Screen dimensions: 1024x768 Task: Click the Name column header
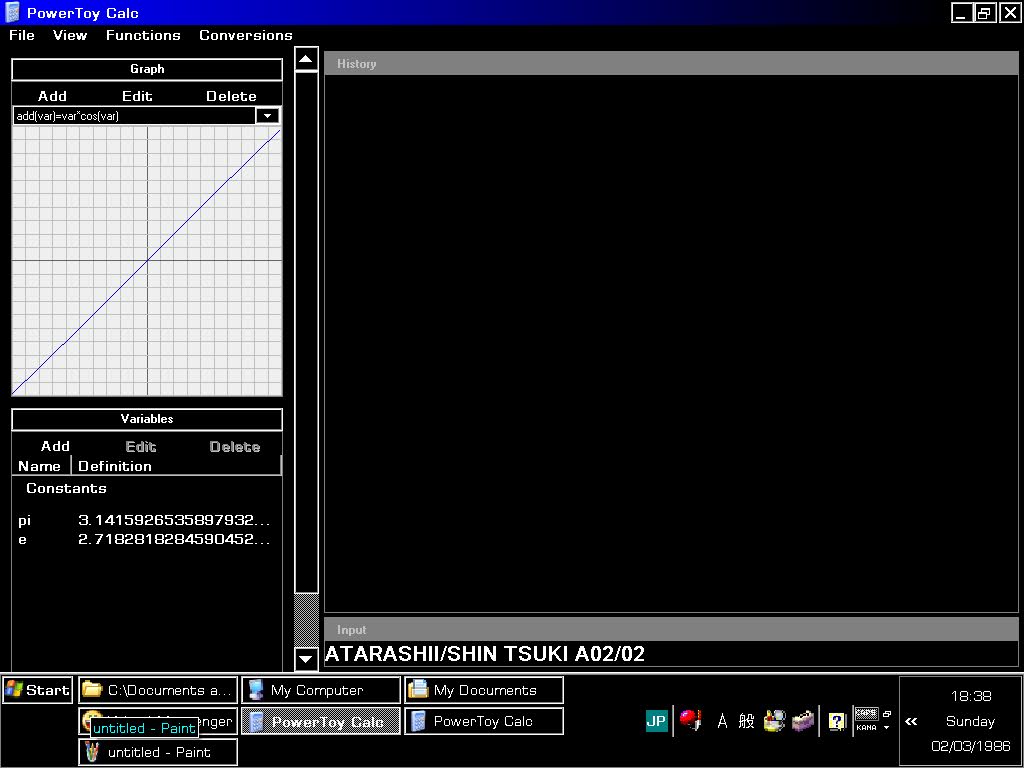tap(40, 466)
